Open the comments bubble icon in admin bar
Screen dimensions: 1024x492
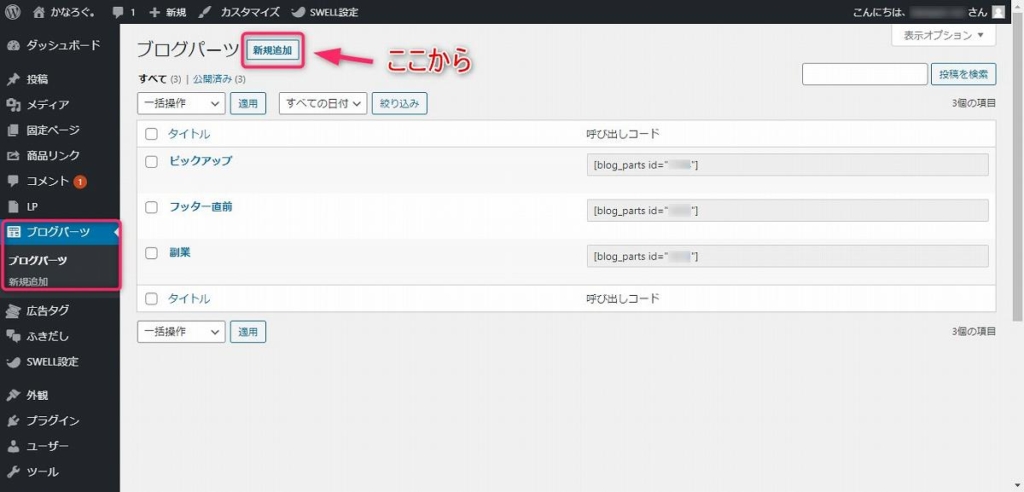coord(118,12)
